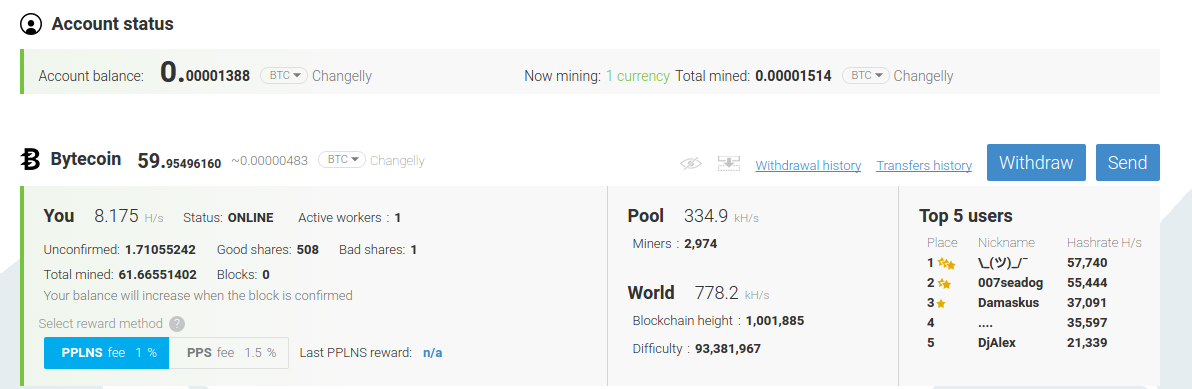Click the Send button
The height and width of the screenshot is (389, 1192).
tap(1127, 163)
